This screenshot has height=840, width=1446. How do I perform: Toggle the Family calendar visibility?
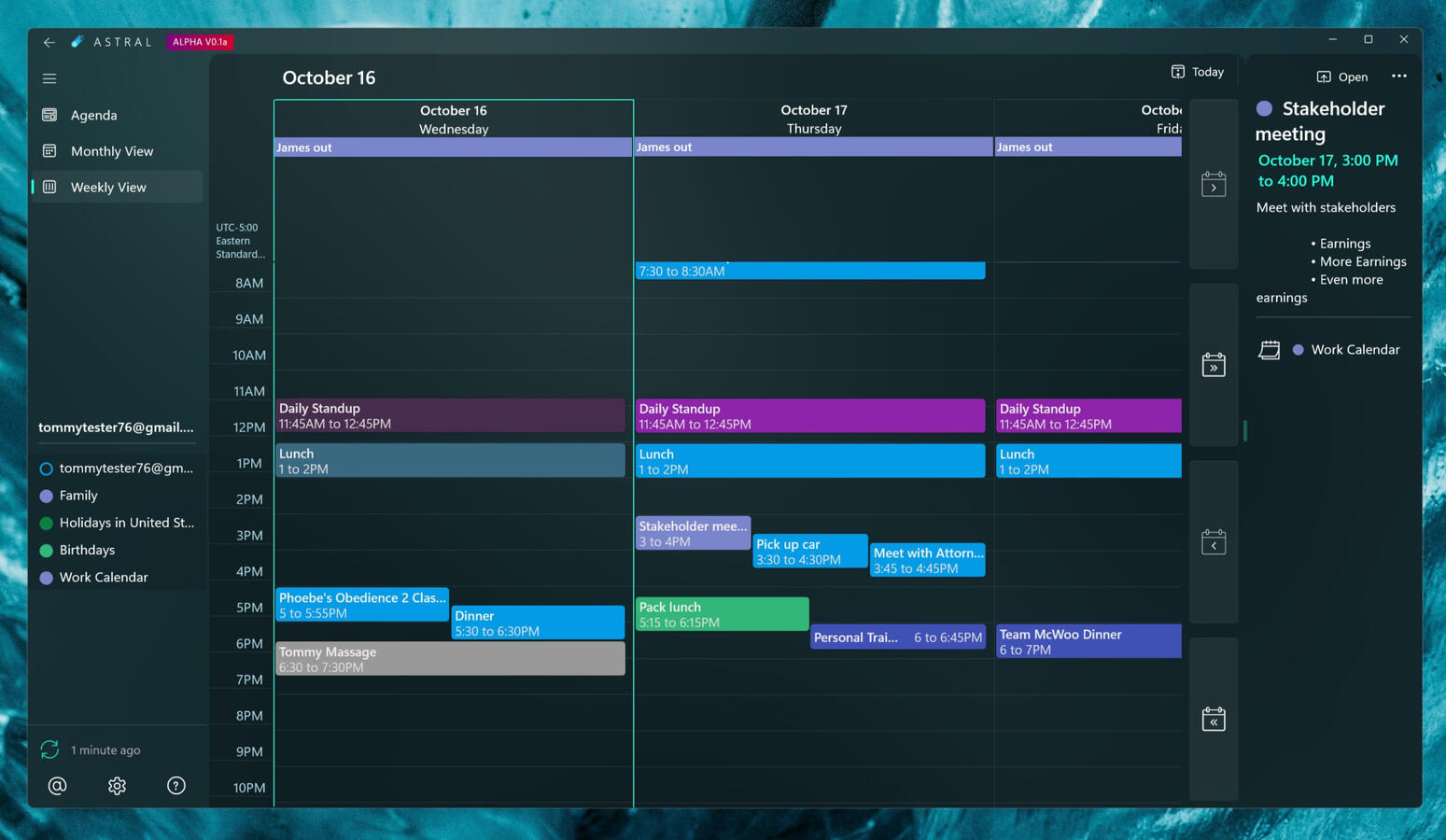pos(47,496)
